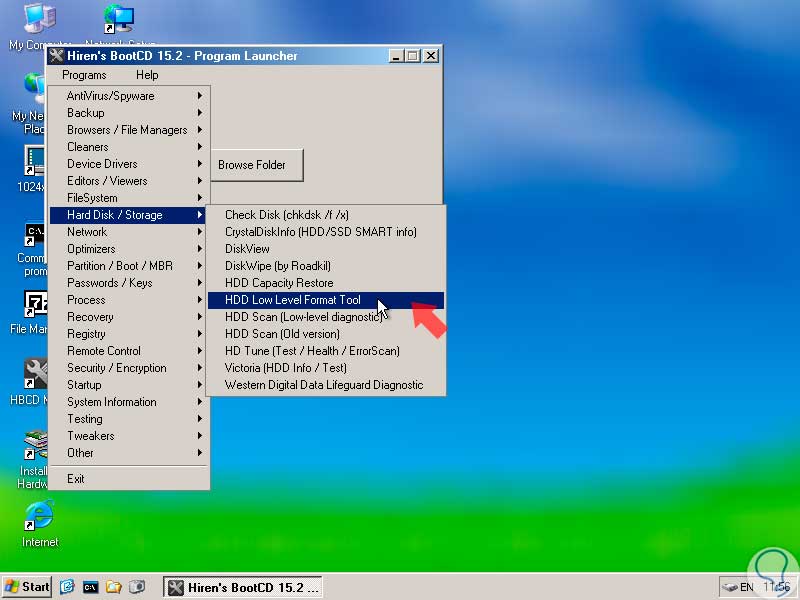Expand the Network submenu arrow
The image size is (800, 600).
[200, 232]
